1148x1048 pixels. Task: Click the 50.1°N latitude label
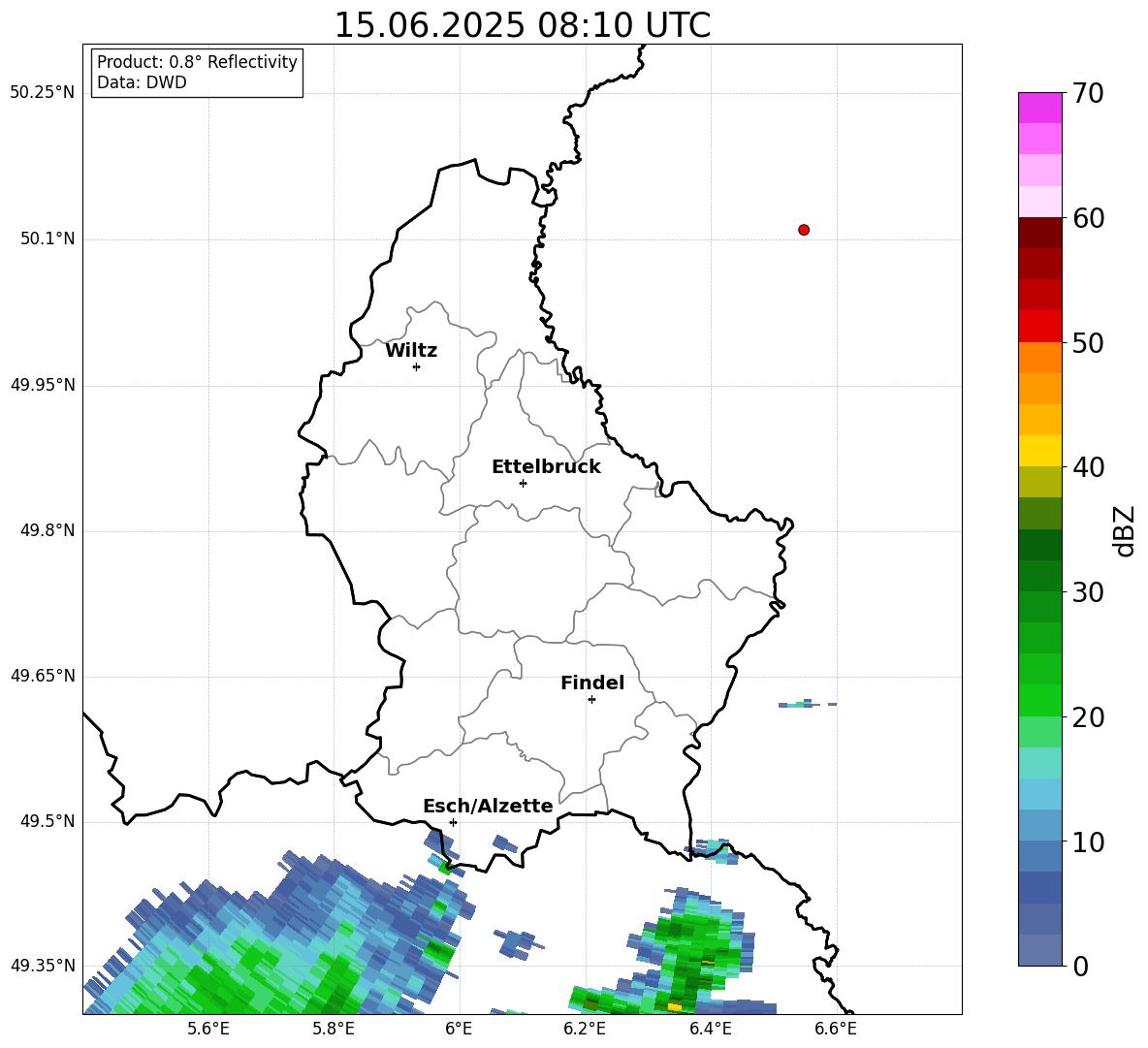click(48, 239)
